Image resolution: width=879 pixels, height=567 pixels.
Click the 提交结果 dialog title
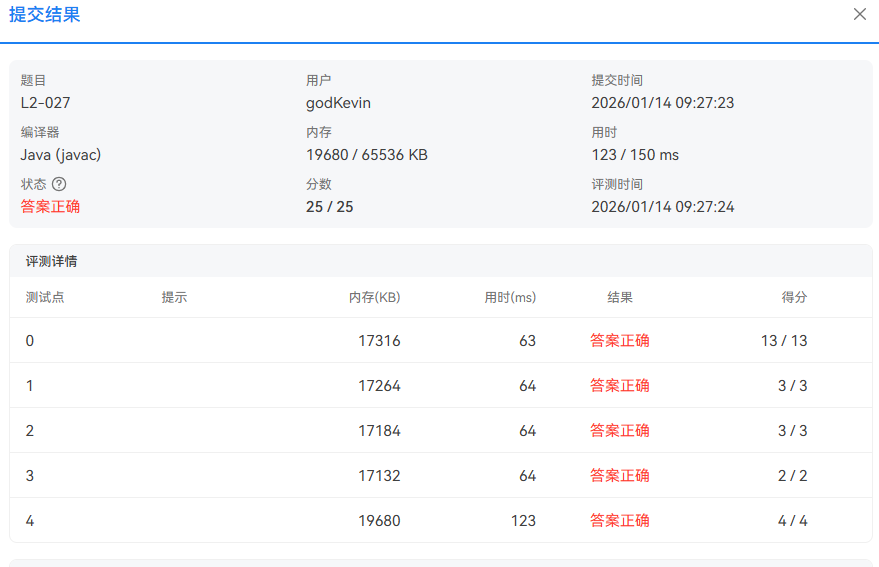[x=45, y=15]
